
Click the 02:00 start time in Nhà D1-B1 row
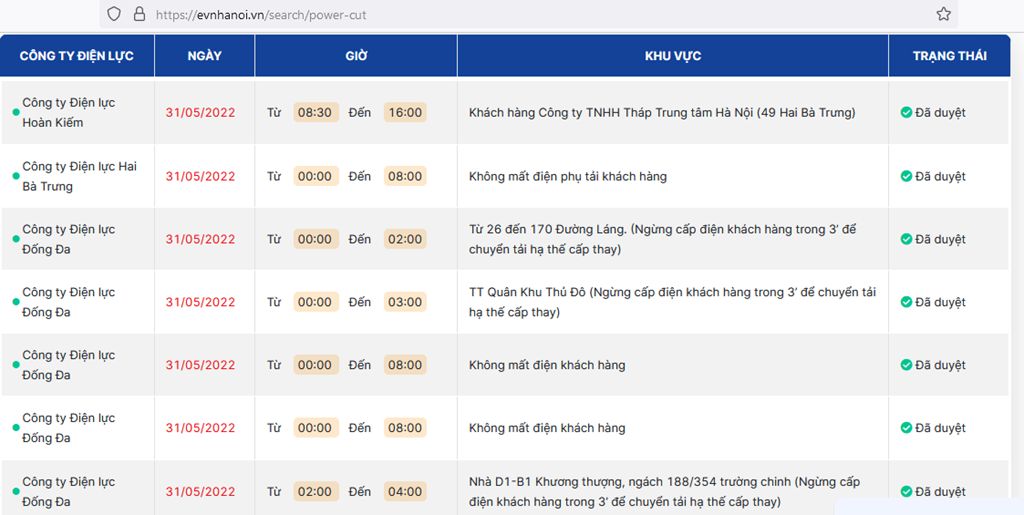315,492
